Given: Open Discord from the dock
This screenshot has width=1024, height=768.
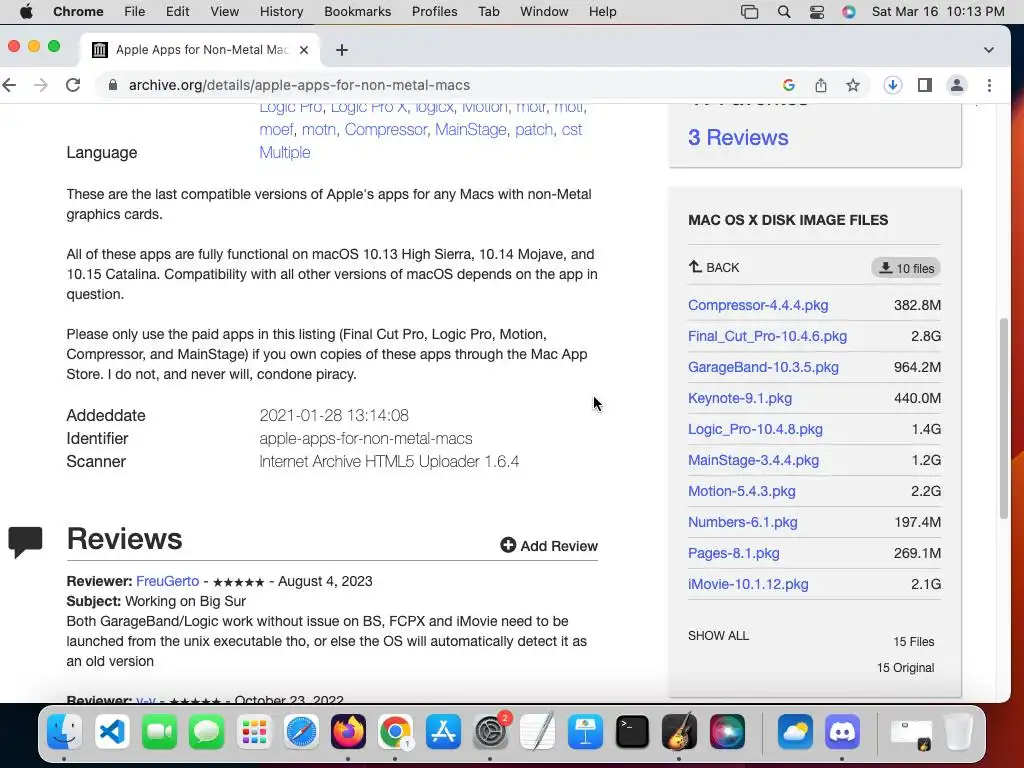Looking at the screenshot, I should (842, 731).
